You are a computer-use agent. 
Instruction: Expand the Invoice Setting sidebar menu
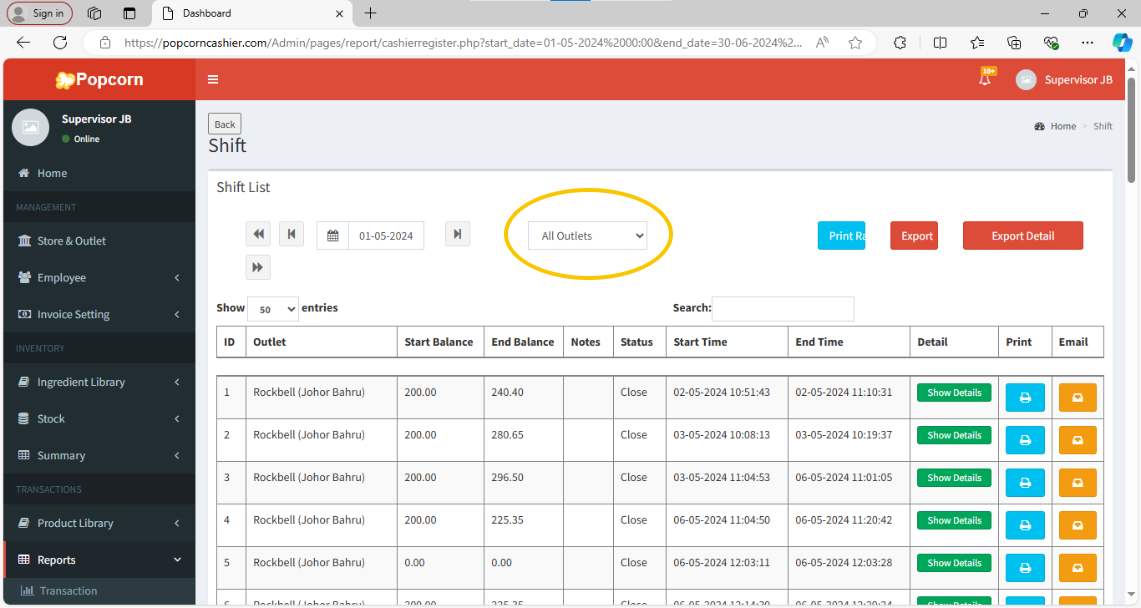[x=99, y=314]
